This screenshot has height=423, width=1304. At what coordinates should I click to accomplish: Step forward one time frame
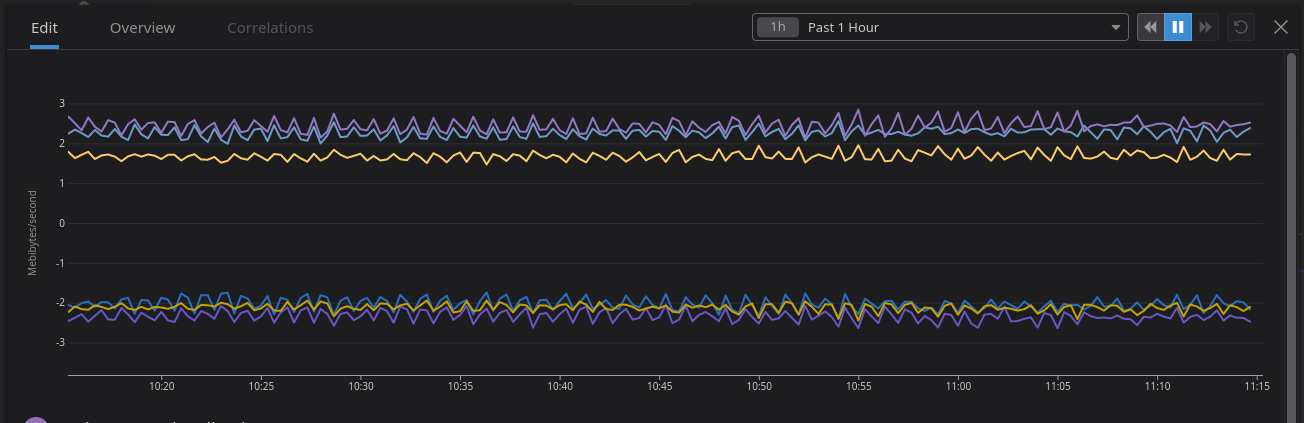click(1206, 27)
